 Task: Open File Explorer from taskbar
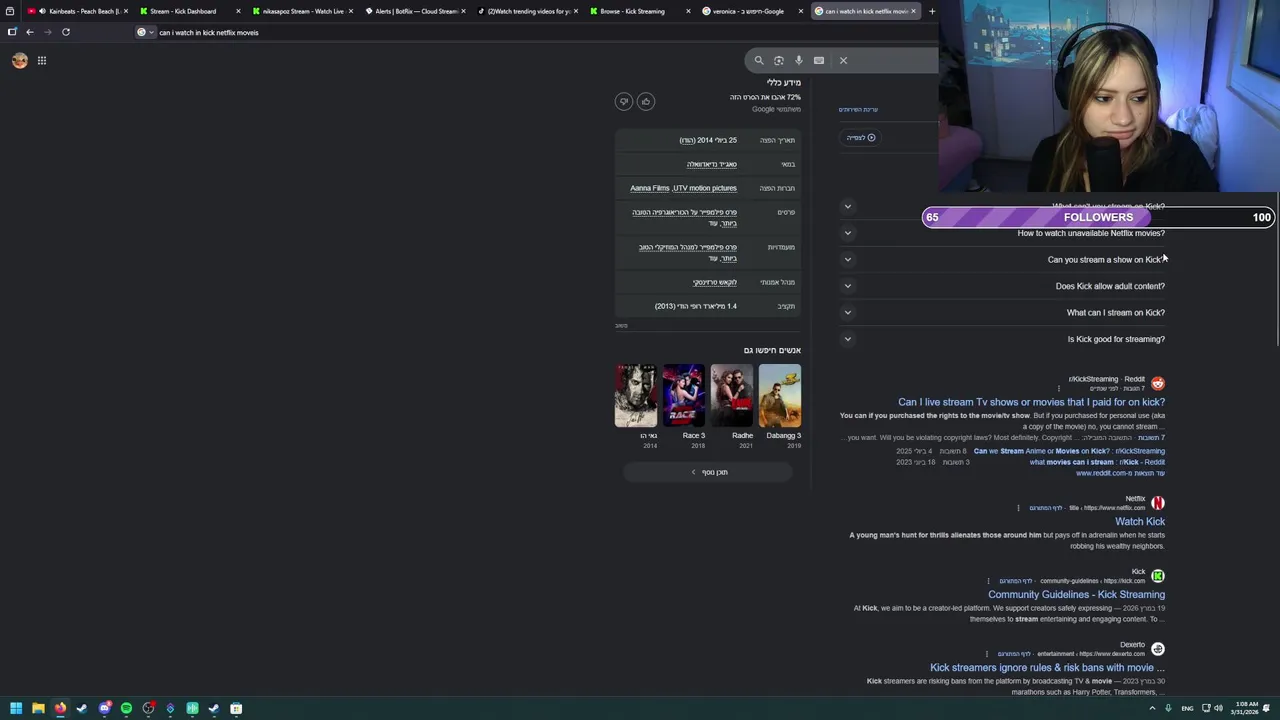point(38,708)
